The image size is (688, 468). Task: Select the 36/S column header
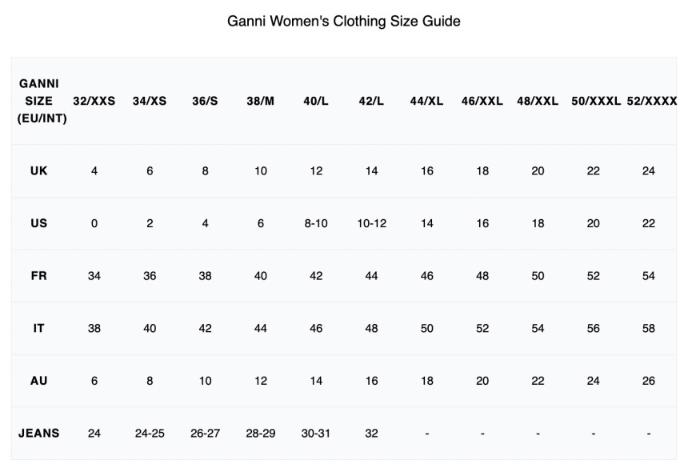point(205,101)
